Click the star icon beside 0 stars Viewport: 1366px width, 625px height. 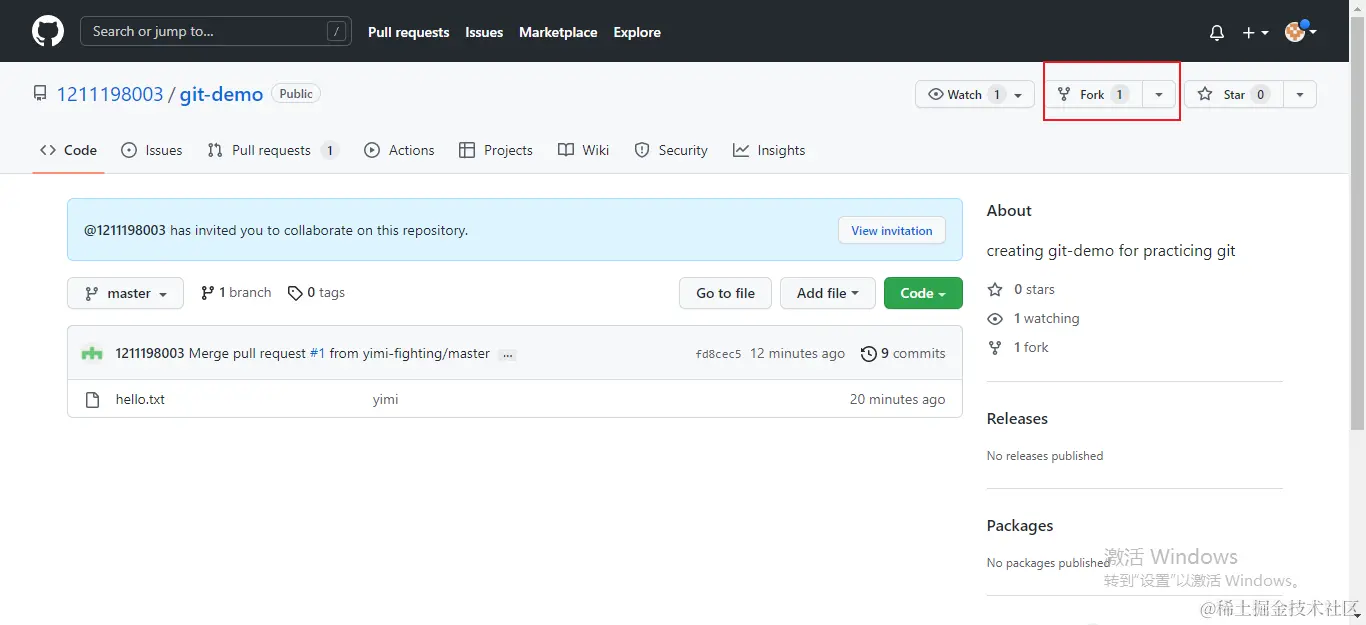pyautogui.click(x=995, y=289)
